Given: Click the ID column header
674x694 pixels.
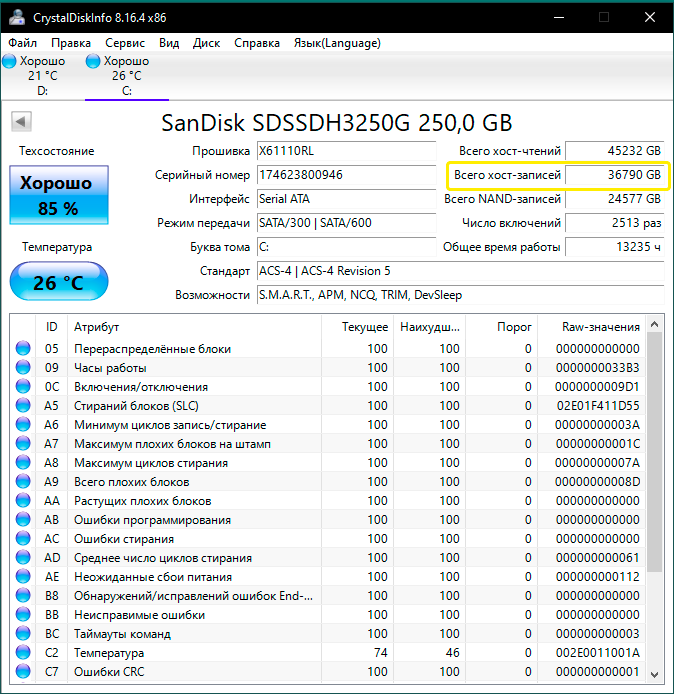Looking at the screenshot, I should point(51,327).
